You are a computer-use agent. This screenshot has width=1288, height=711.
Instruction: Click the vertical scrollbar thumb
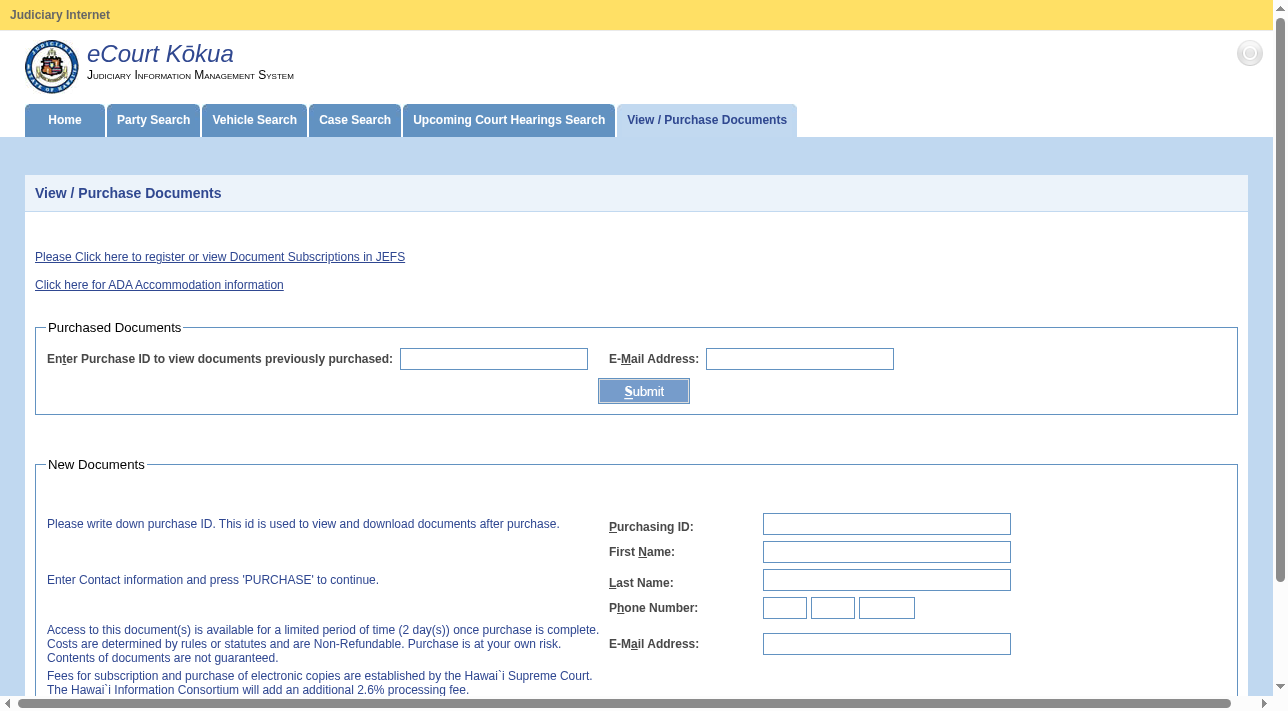(x=1280, y=300)
